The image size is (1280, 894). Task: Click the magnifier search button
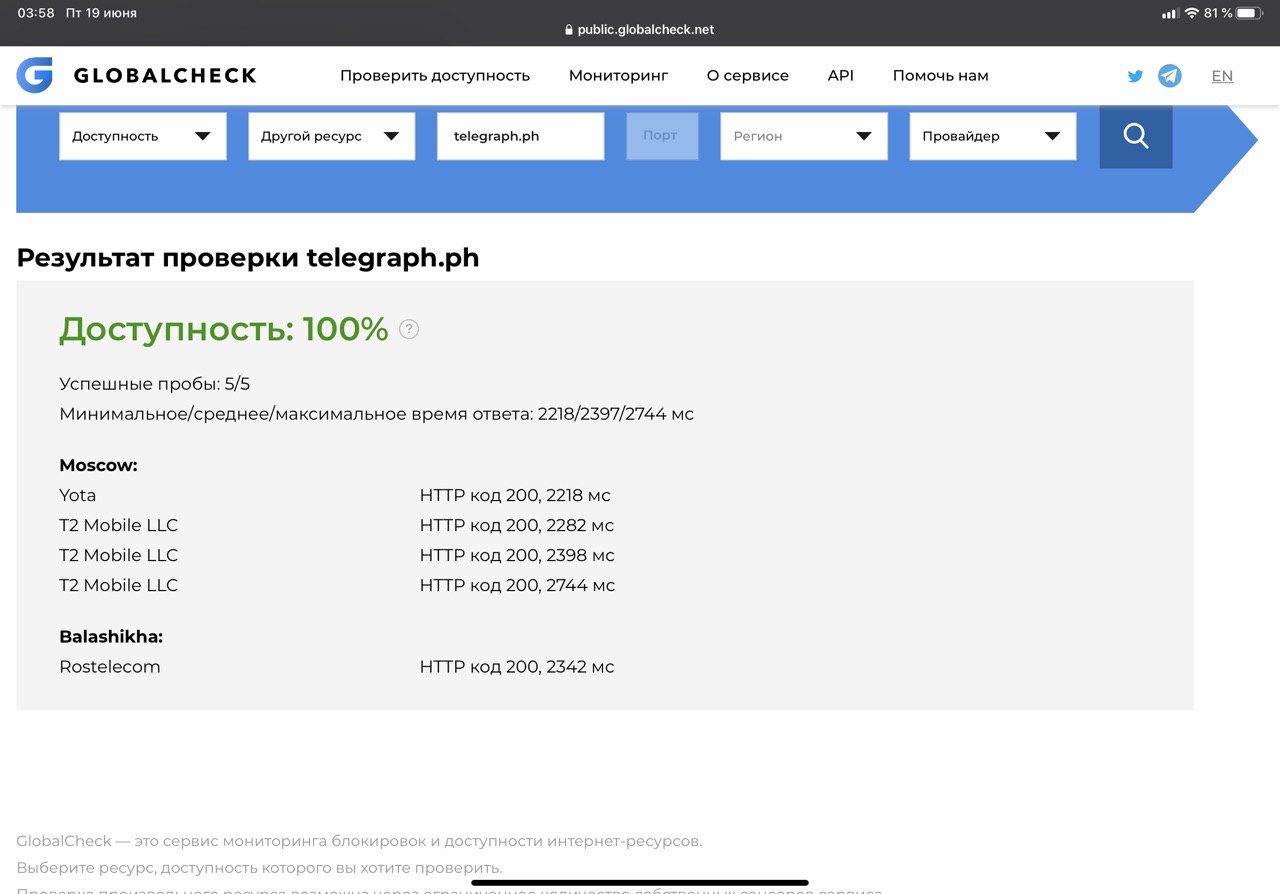pos(1136,136)
